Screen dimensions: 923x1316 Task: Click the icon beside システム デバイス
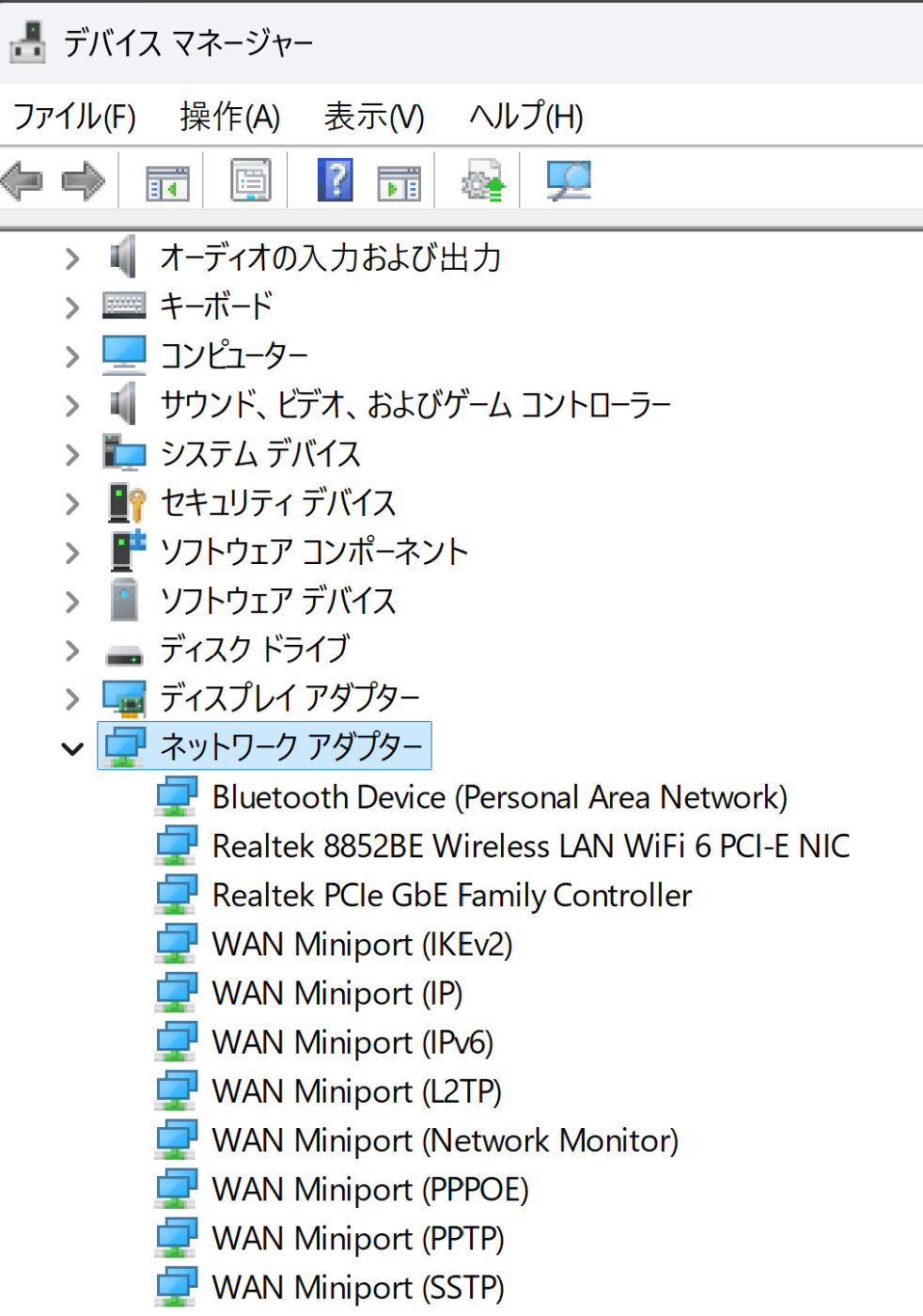[124, 452]
